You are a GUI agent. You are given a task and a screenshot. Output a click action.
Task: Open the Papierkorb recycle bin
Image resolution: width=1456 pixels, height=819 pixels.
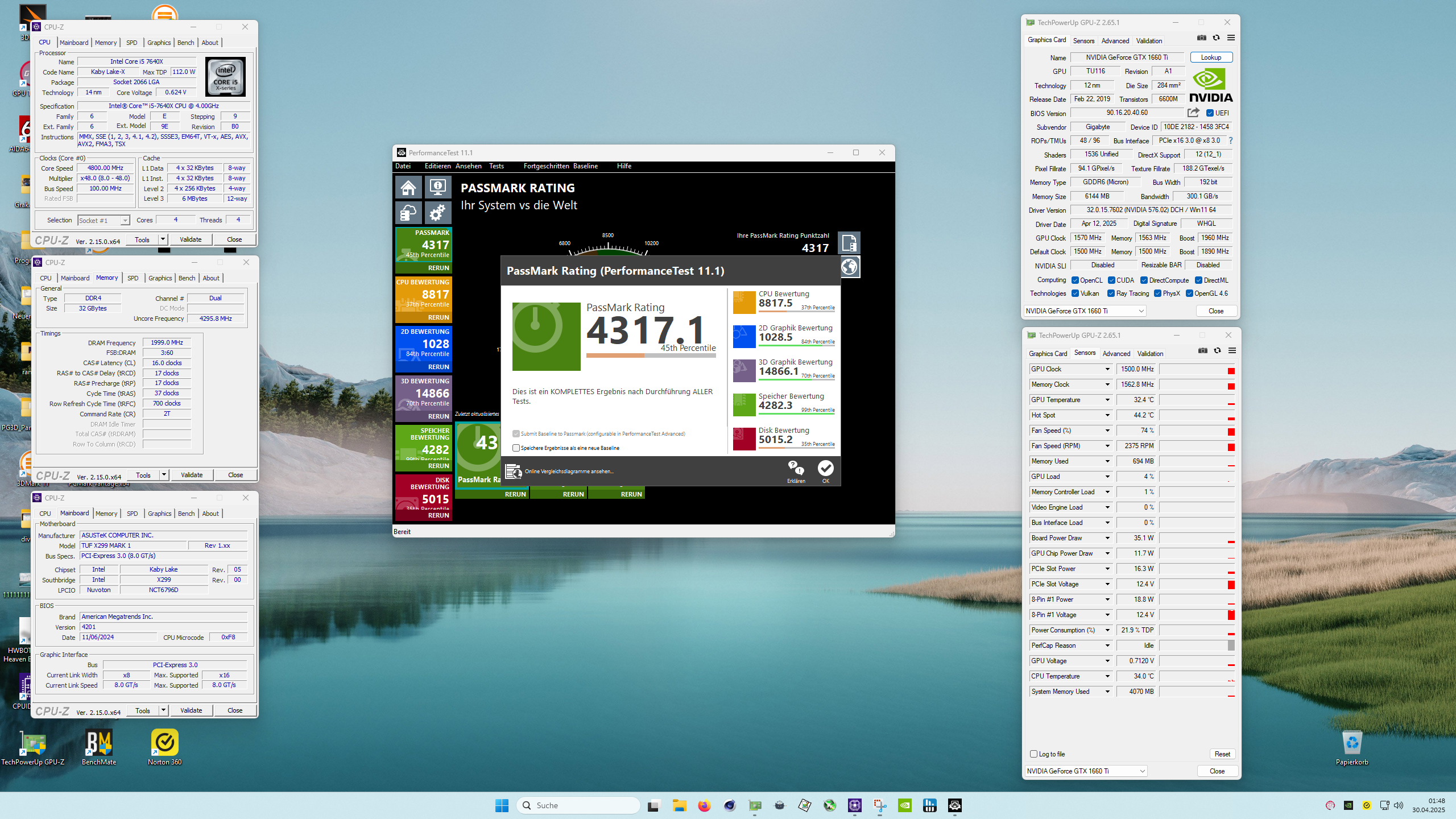tap(1352, 748)
